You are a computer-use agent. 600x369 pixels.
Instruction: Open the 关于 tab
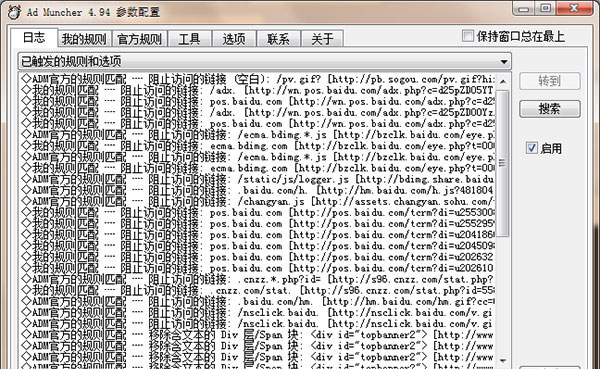[x=322, y=39]
